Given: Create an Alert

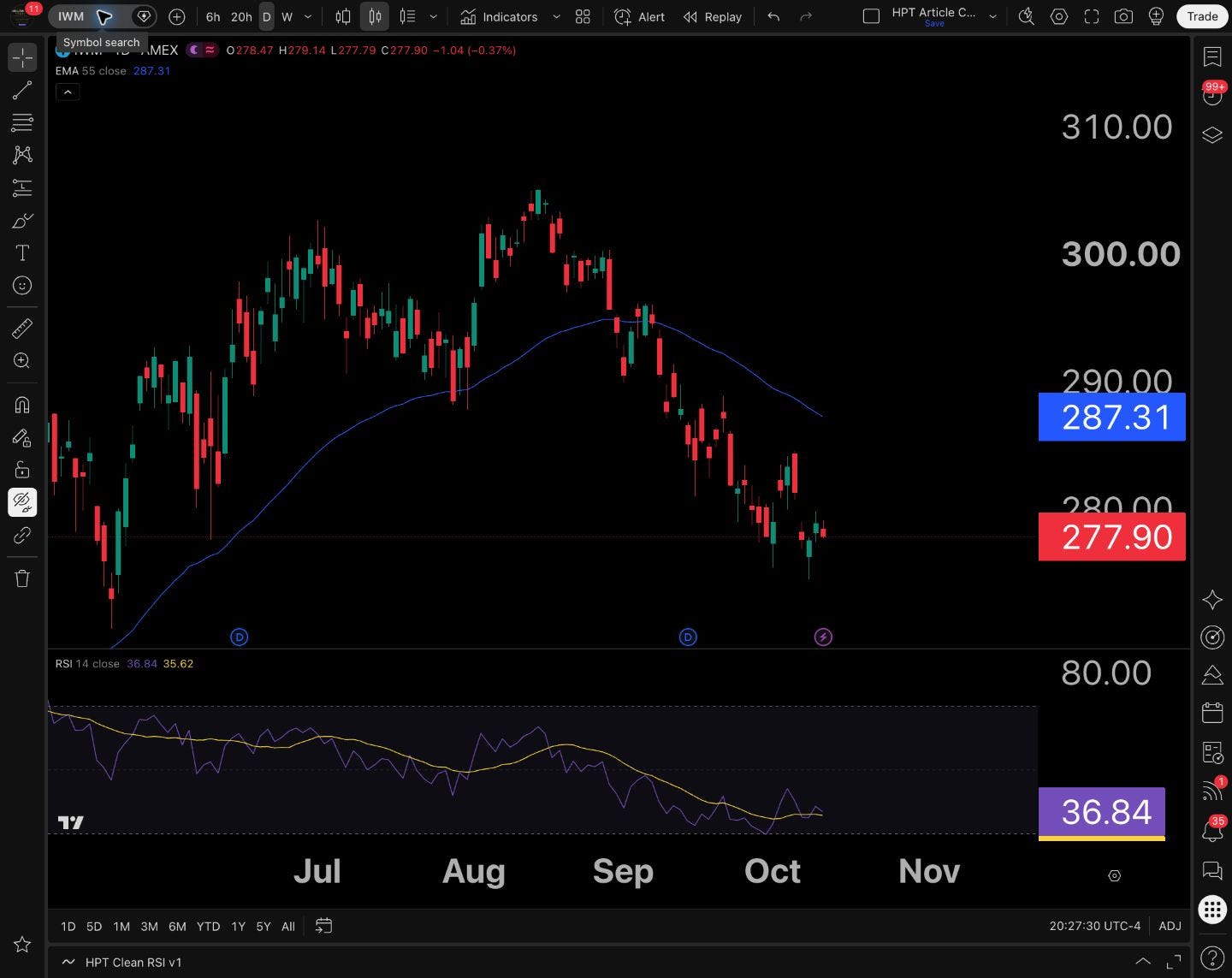Looking at the screenshot, I should tap(640, 16).
